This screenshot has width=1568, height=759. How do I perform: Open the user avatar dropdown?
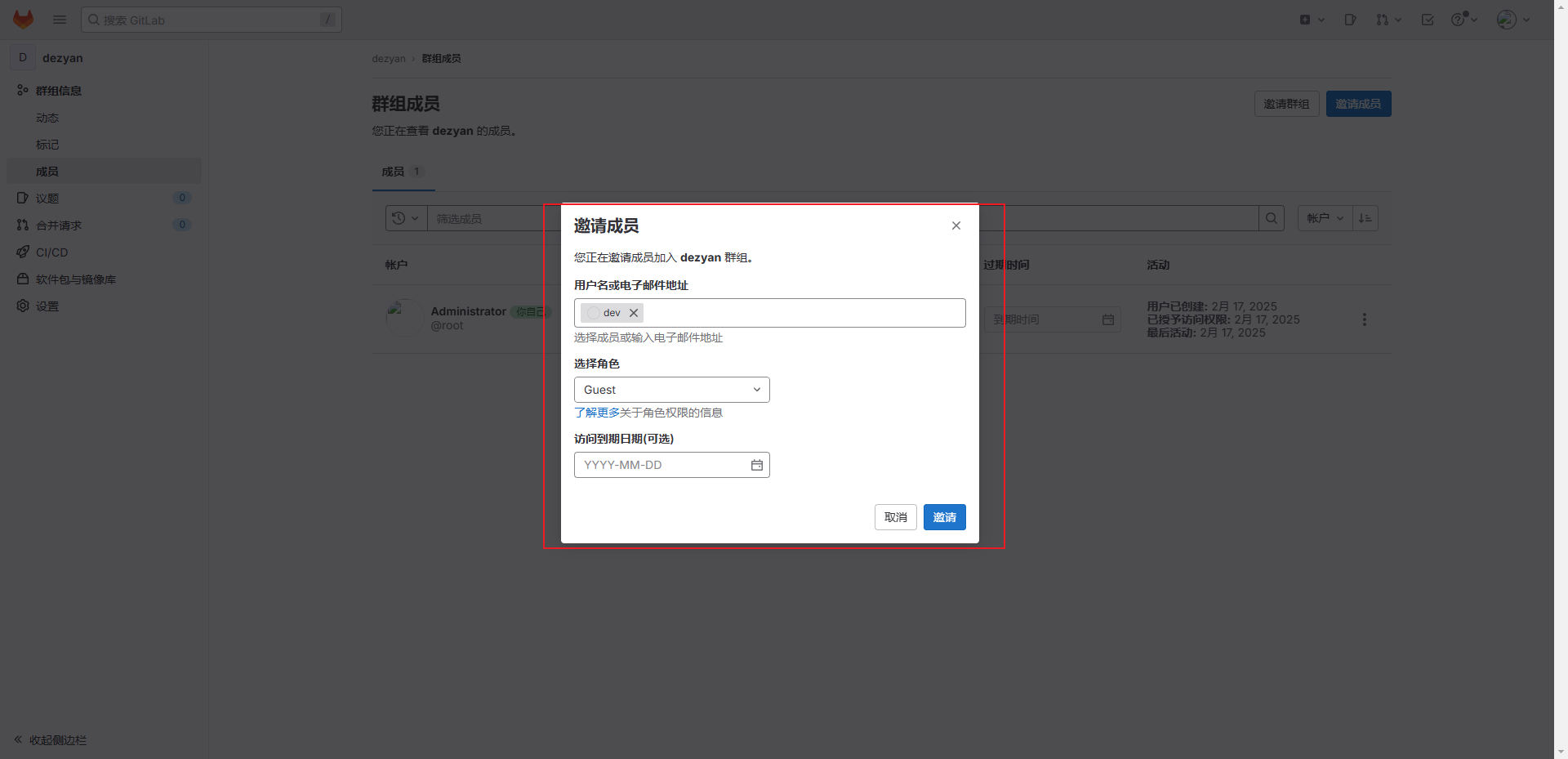1513,20
